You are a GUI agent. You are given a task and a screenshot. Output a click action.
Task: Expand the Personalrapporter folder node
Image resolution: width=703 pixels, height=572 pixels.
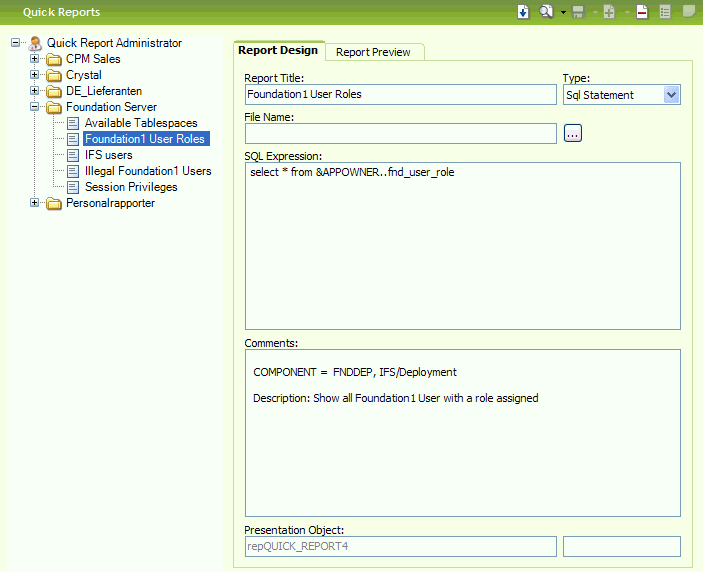pos(35,203)
